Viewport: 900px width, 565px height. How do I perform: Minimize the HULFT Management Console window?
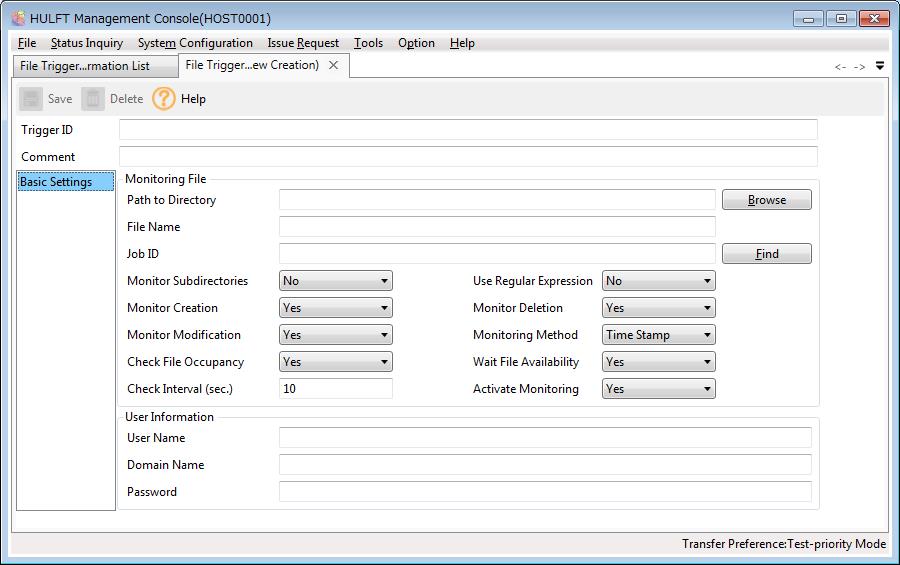point(808,19)
